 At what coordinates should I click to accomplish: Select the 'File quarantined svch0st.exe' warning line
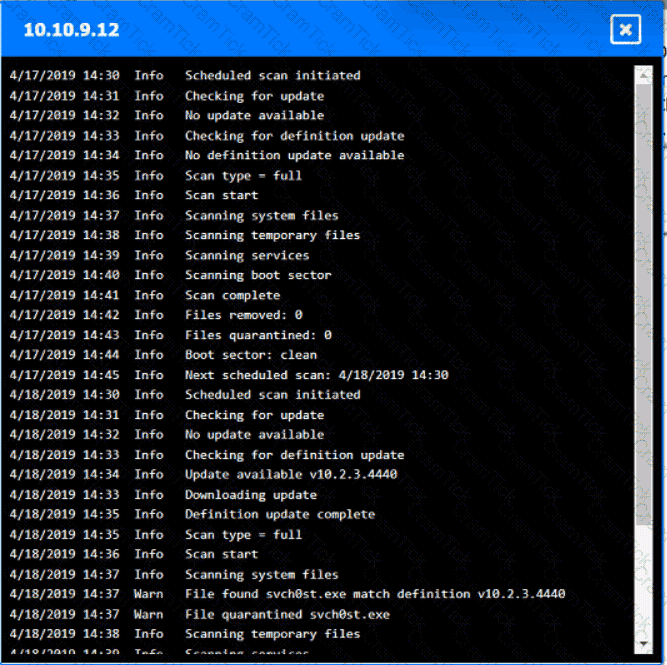[x=287, y=614]
